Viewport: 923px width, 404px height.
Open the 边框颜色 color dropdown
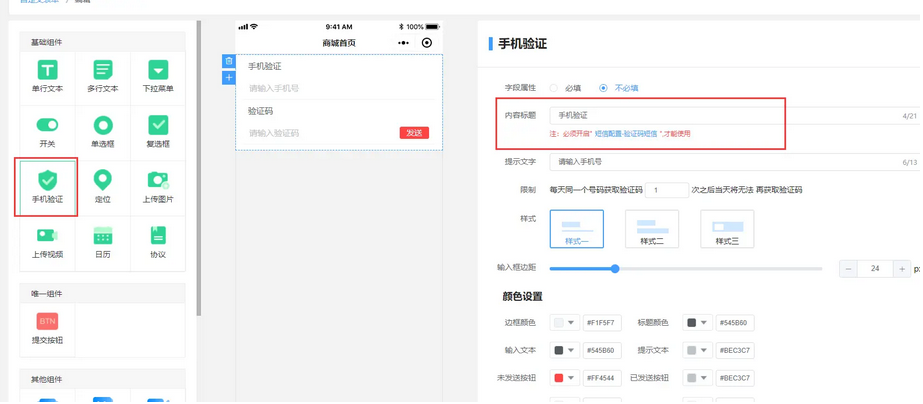point(565,323)
